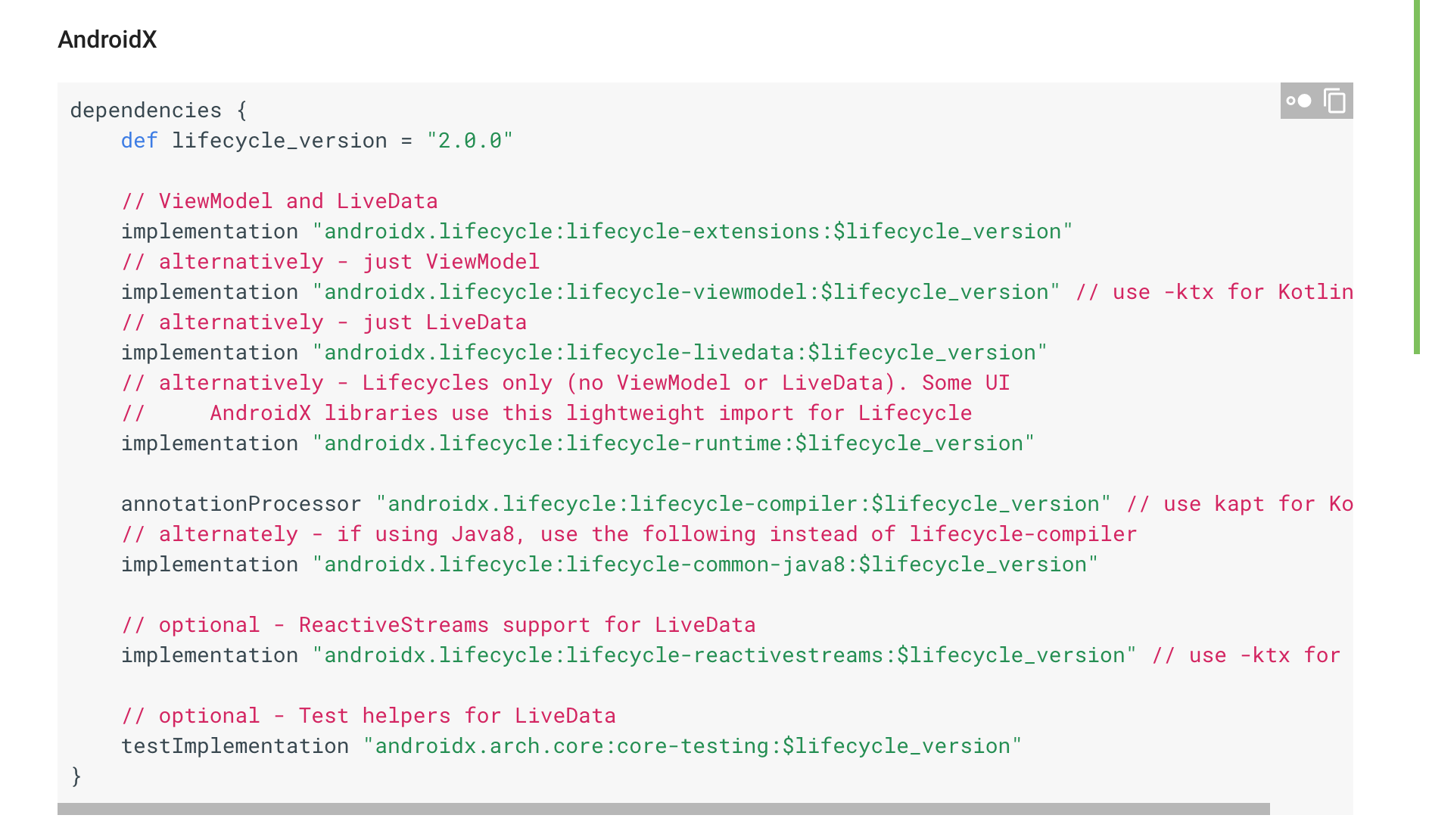The width and height of the screenshot is (1429, 840).
Task: Click the lifecycle-runtime dependency string
Action: tap(674, 443)
